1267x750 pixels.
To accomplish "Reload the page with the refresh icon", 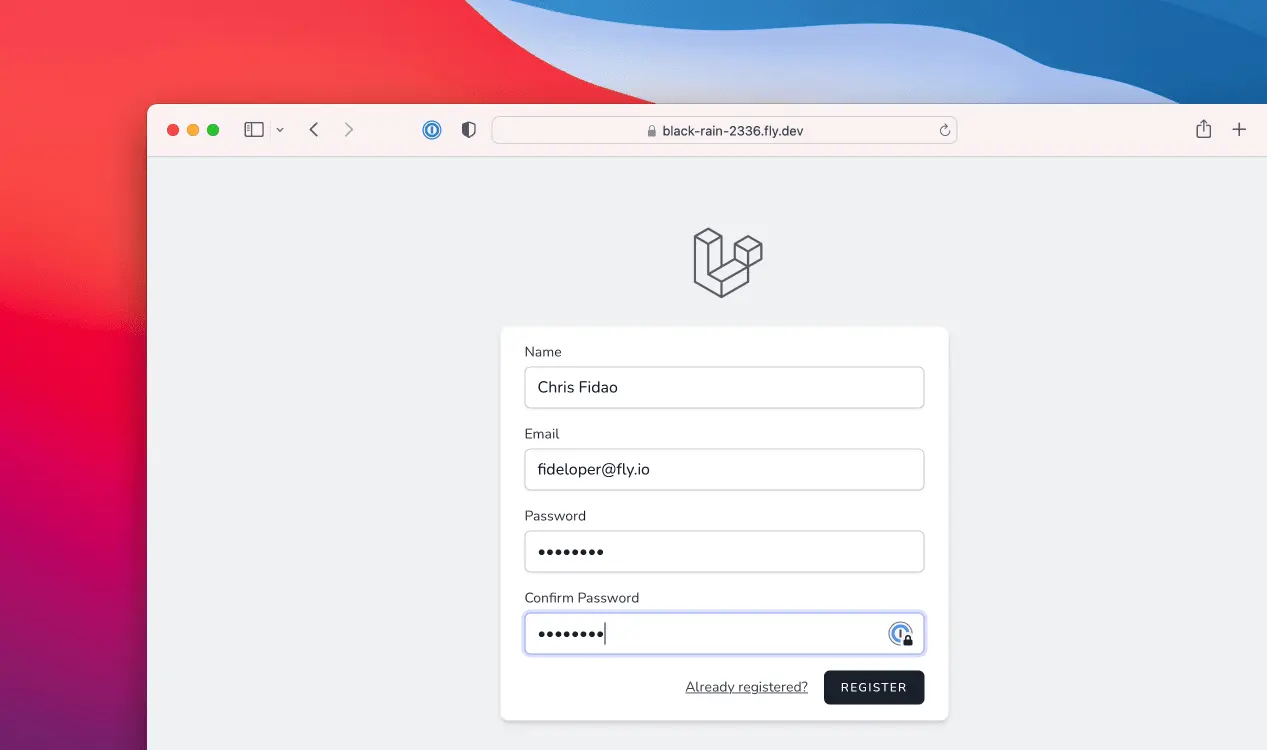I will [x=944, y=130].
